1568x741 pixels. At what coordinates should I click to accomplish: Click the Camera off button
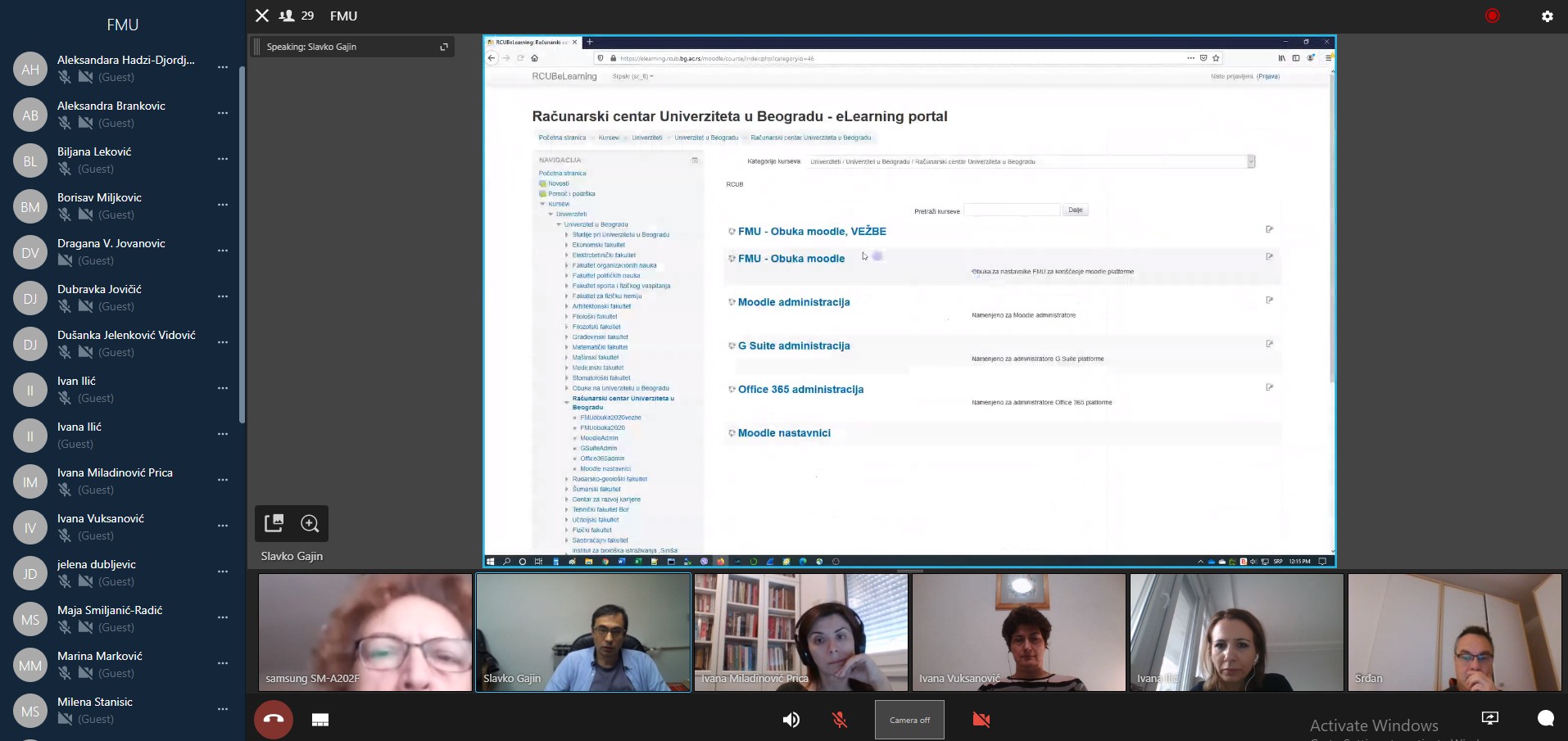909,720
